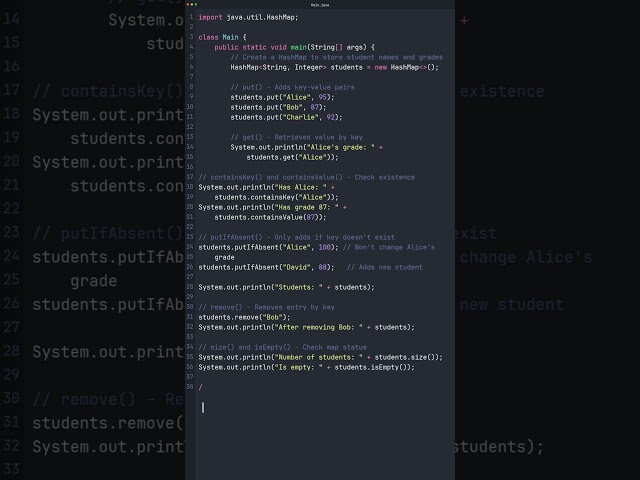Click the 'Adds new student' inline comment
The image size is (640, 480).
[x=385, y=267]
